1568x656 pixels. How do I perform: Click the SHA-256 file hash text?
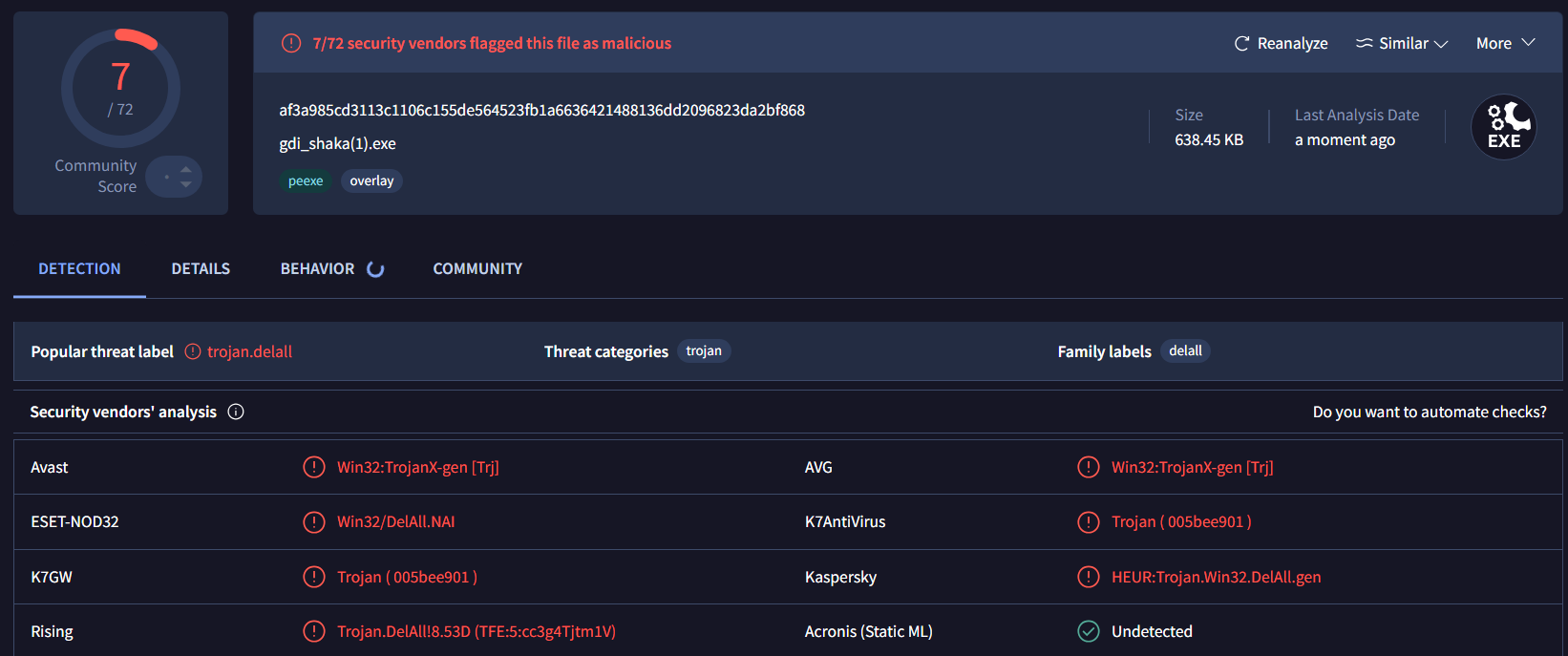tap(541, 110)
